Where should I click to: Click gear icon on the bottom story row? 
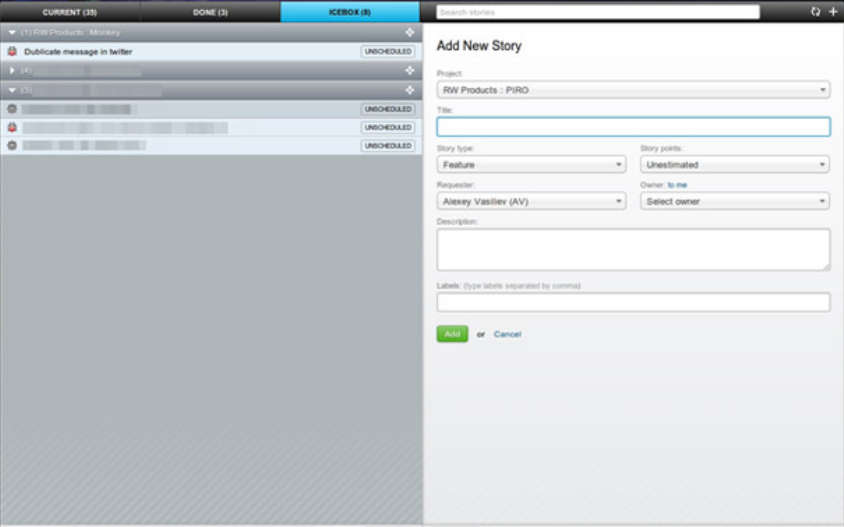[12, 146]
